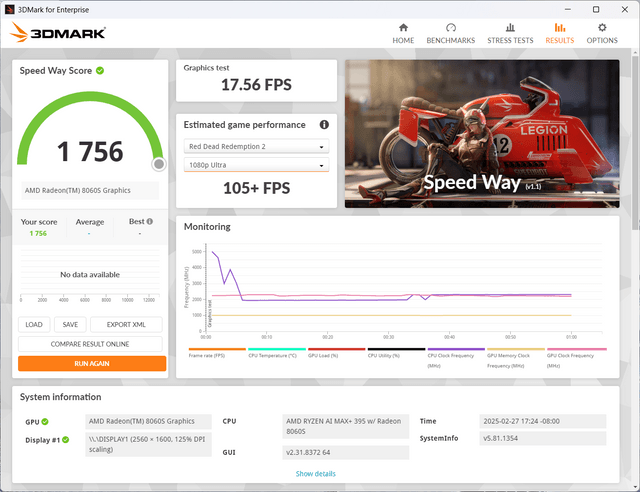Toggle CPU Temperature legend series
The image size is (640, 492).
click(276, 353)
